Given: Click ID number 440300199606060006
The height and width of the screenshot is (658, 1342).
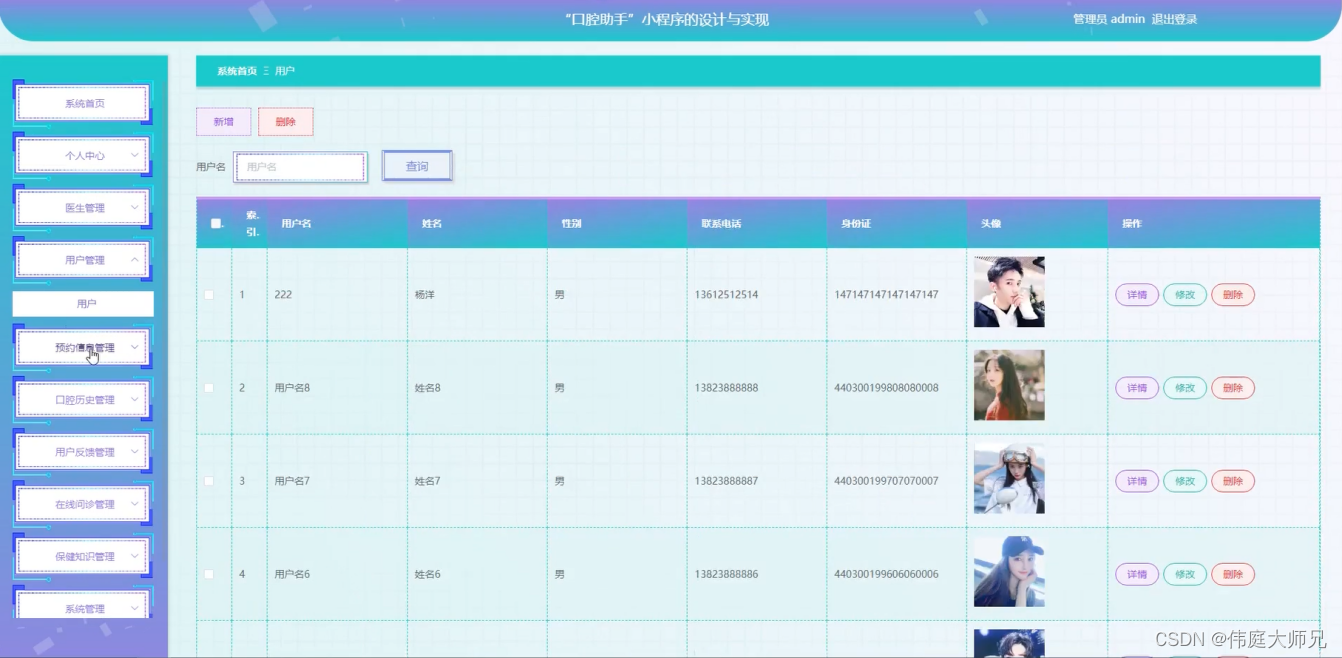Looking at the screenshot, I should [886, 575].
